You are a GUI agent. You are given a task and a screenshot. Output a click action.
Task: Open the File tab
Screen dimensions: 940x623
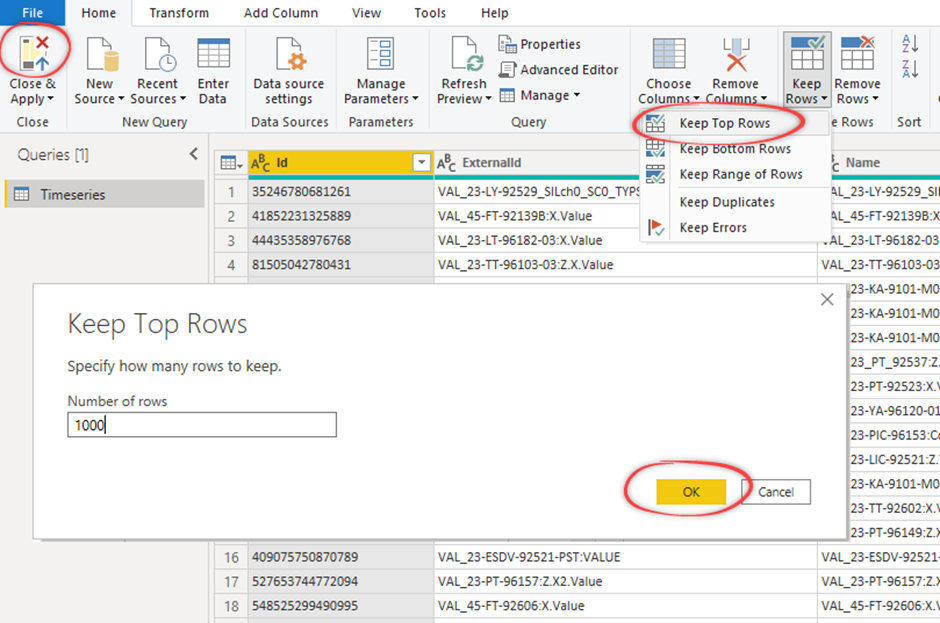(32, 13)
